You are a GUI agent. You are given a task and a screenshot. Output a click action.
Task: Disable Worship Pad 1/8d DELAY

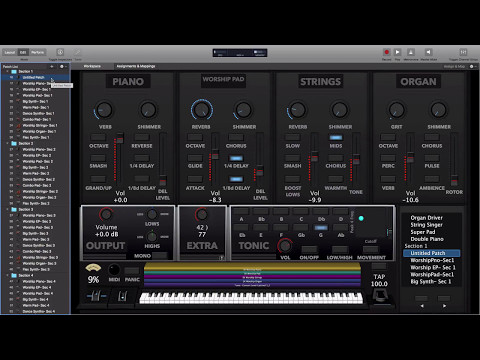click(x=236, y=179)
